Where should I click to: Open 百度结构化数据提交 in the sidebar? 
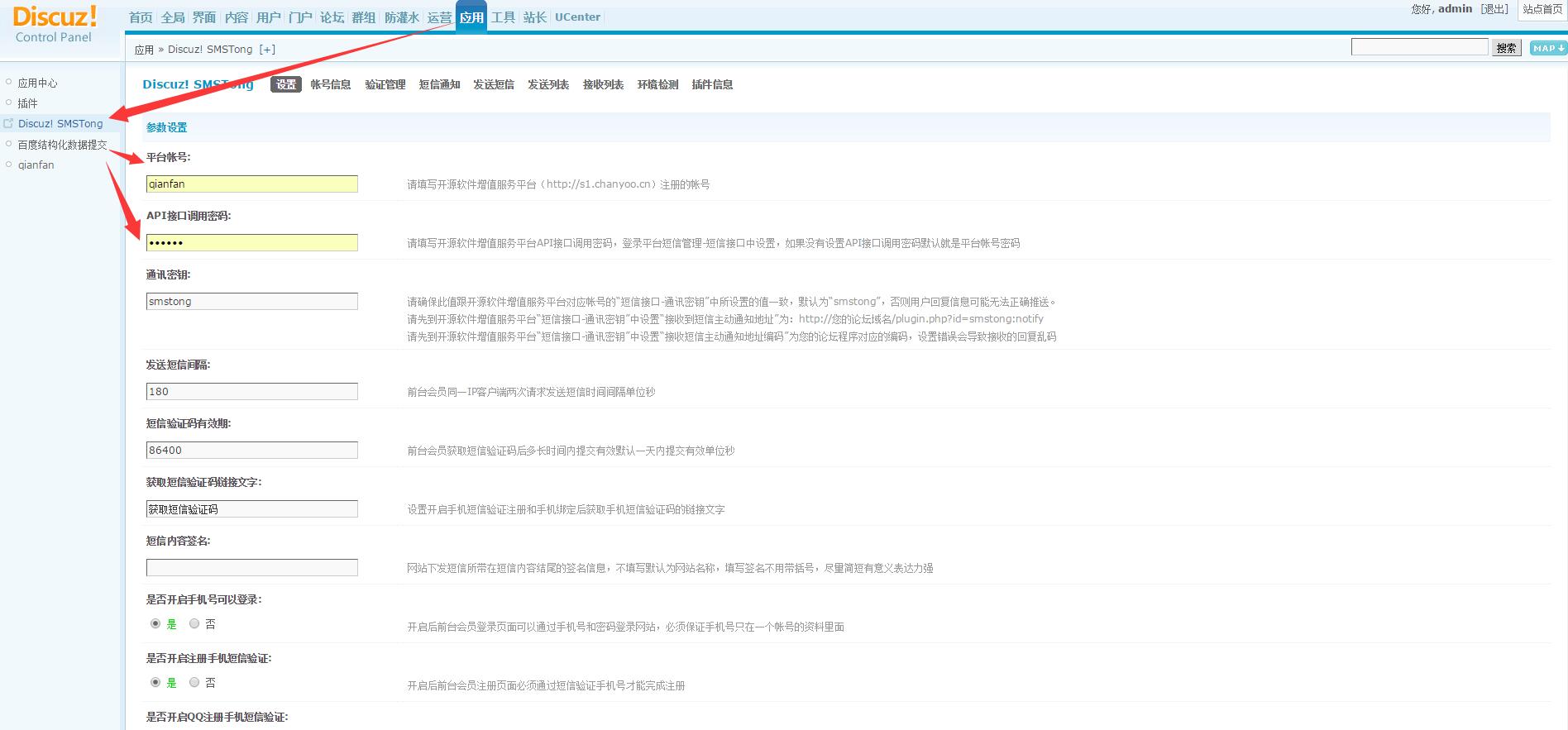pos(63,145)
